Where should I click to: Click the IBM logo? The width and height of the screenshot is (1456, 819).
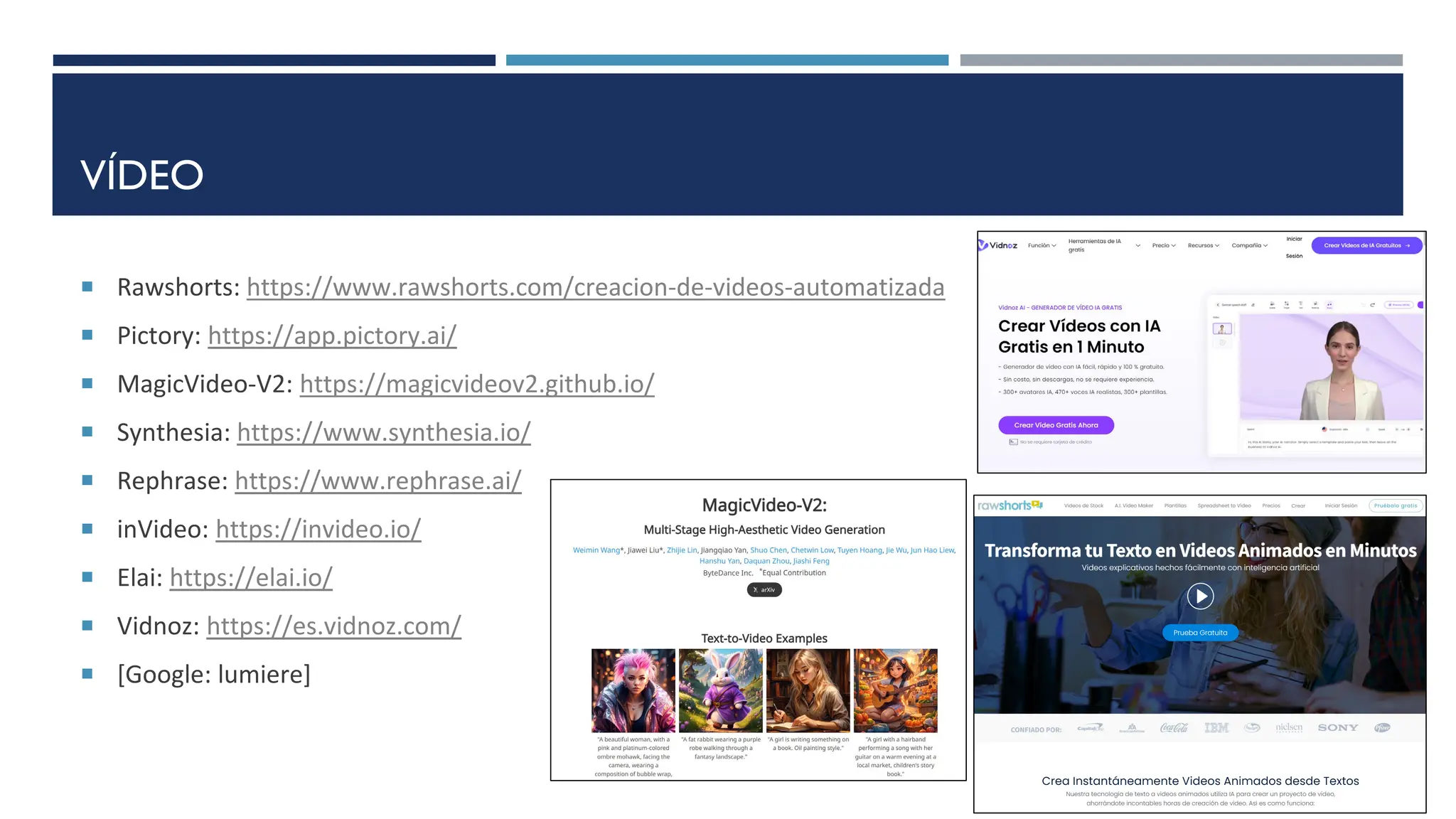pyautogui.click(x=1216, y=728)
